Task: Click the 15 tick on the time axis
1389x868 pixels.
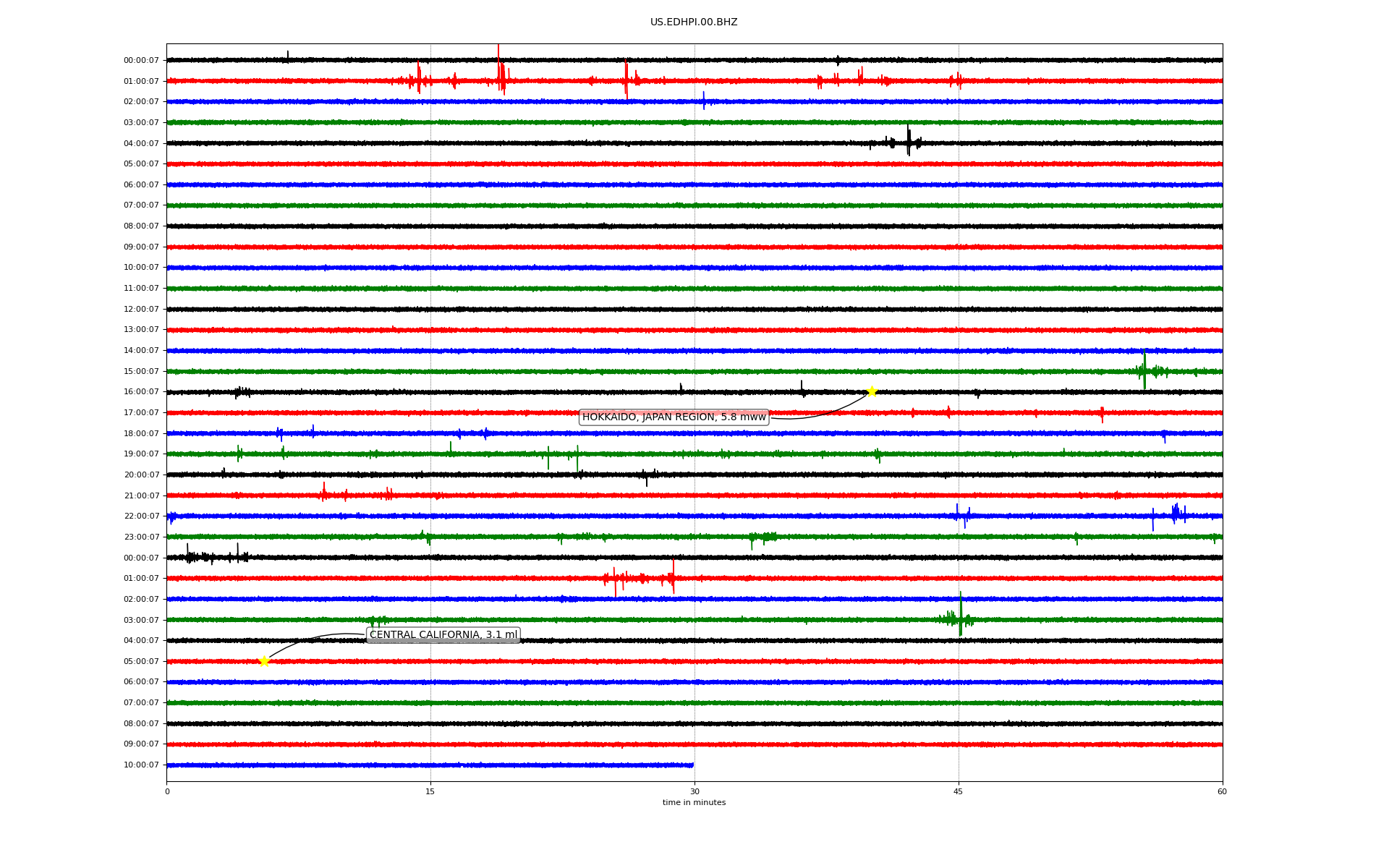Action: coord(430,791)
